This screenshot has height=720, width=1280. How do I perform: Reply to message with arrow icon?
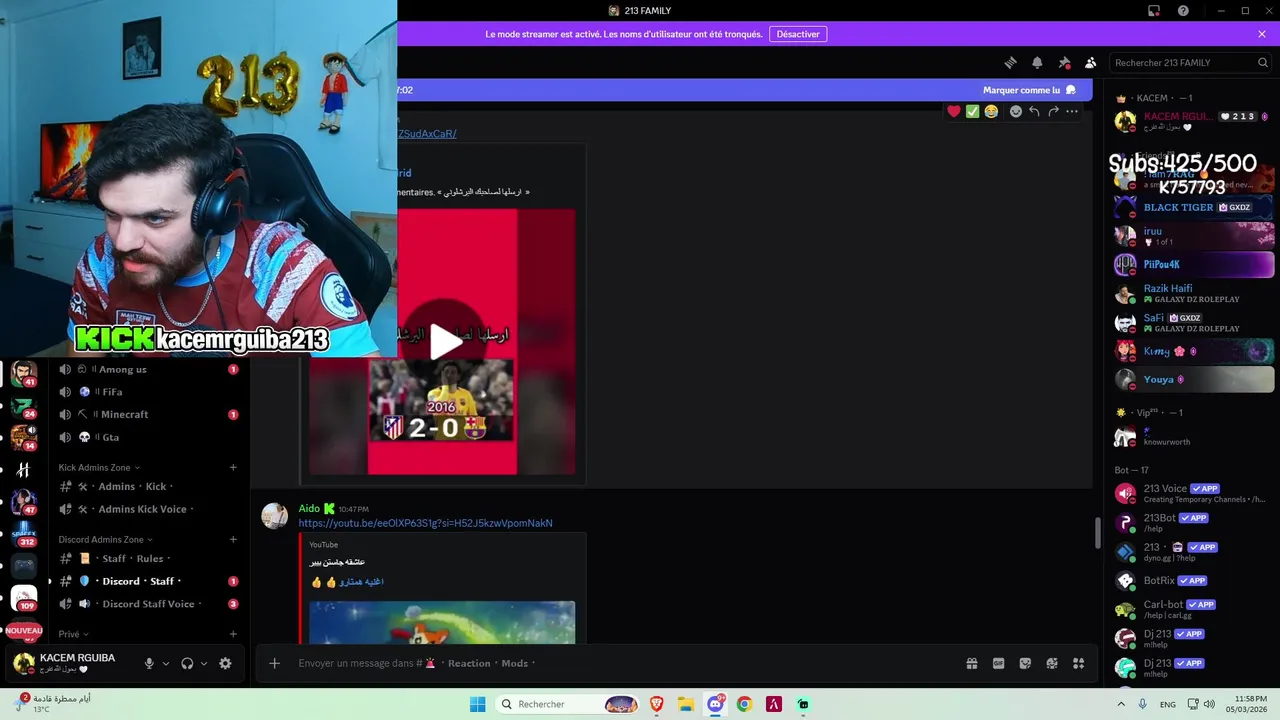pos(1034,111)
